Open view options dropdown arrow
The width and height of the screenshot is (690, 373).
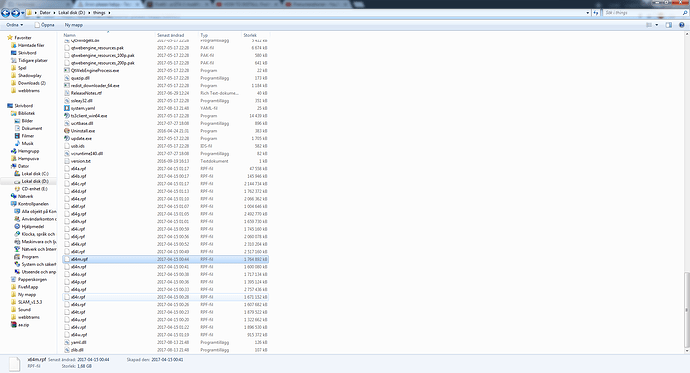pos(657,25)
